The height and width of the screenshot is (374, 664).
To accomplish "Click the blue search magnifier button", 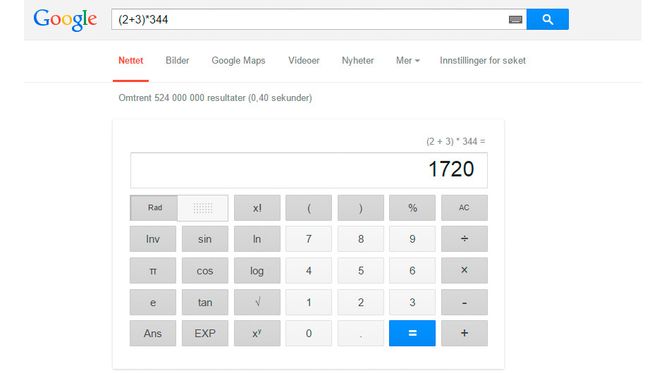I will [547, 19].
